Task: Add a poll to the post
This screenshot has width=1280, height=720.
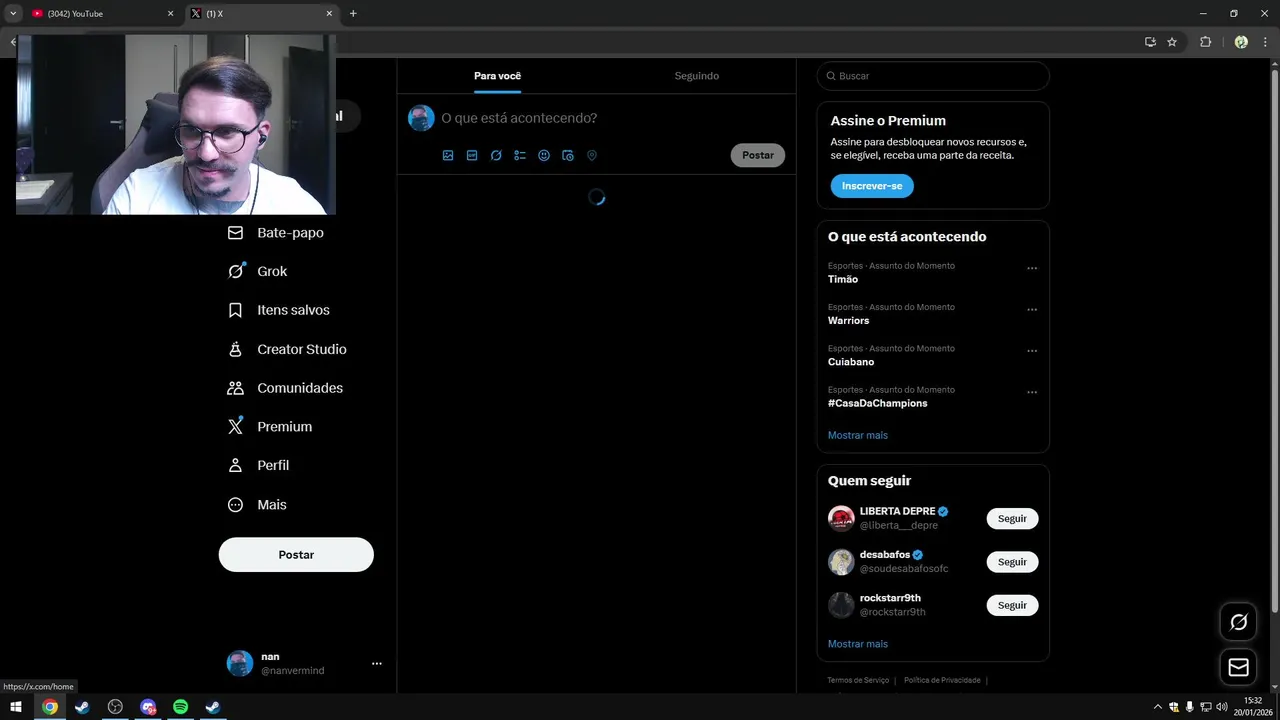Action: (520, 155)
